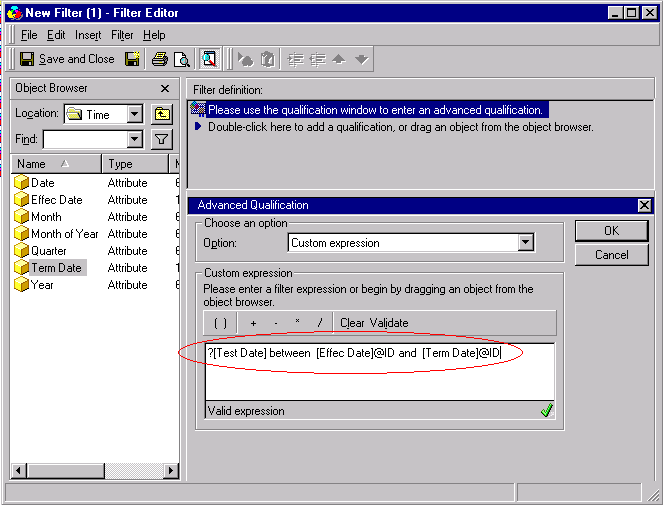Sort by the Type column header
Viewport: 663px width, 505px height.
tap(135, 164)
